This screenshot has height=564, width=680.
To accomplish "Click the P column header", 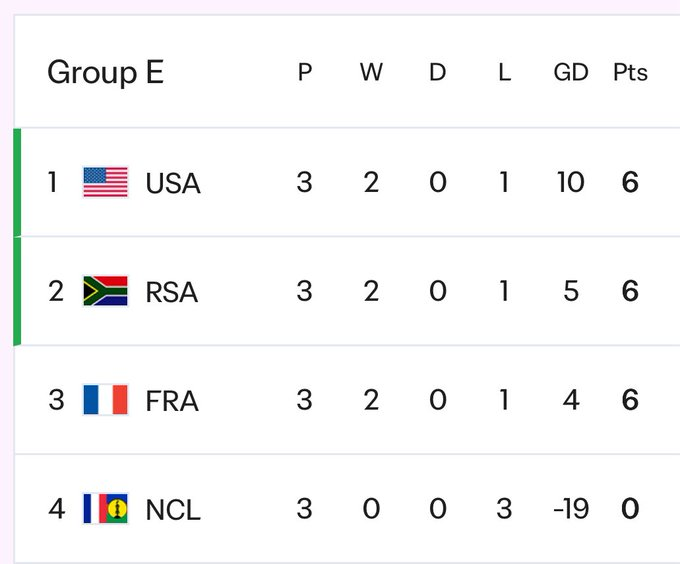I will tap(305, 73).
